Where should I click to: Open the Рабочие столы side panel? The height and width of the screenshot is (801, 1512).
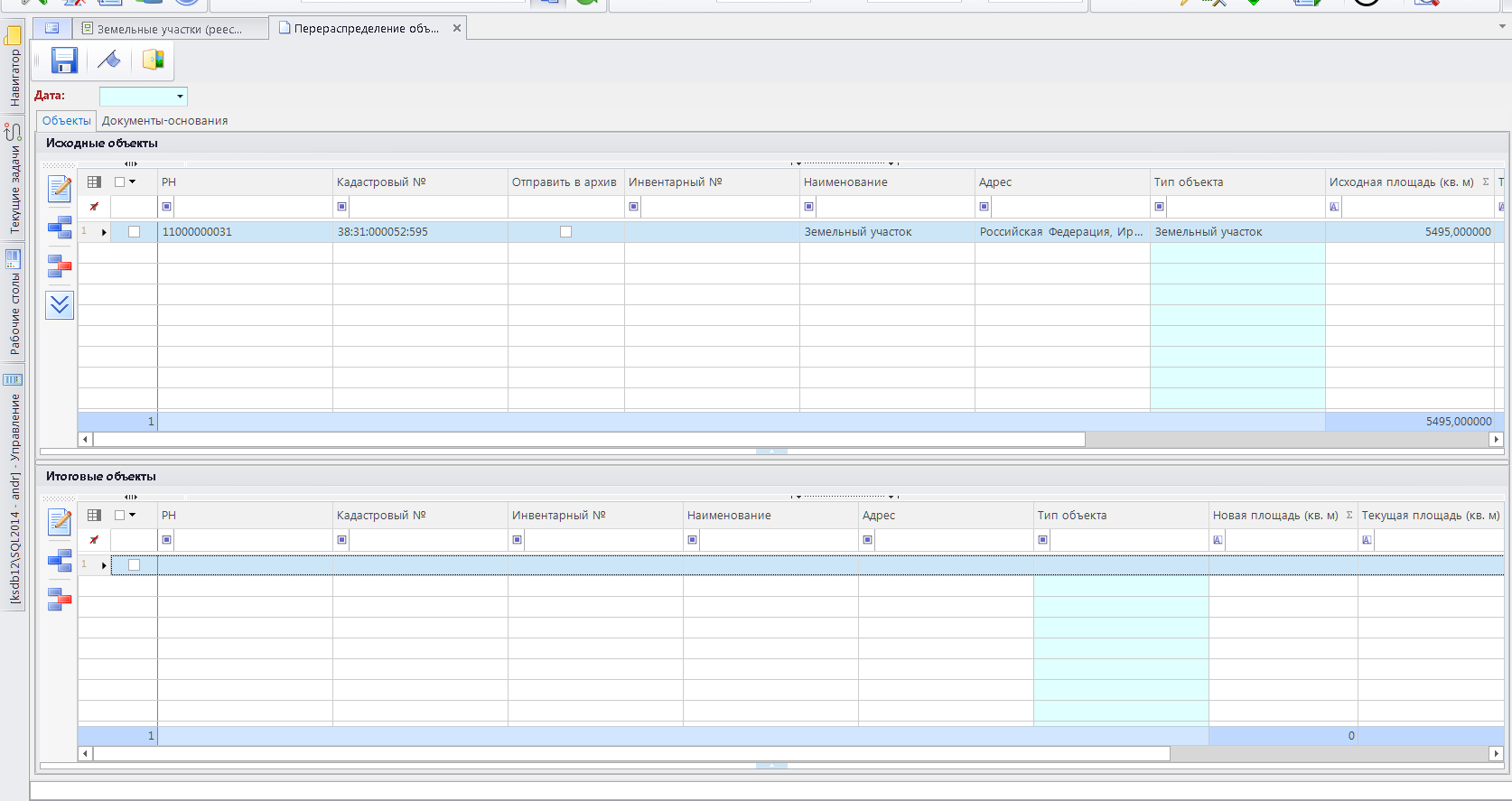point(14,303)
